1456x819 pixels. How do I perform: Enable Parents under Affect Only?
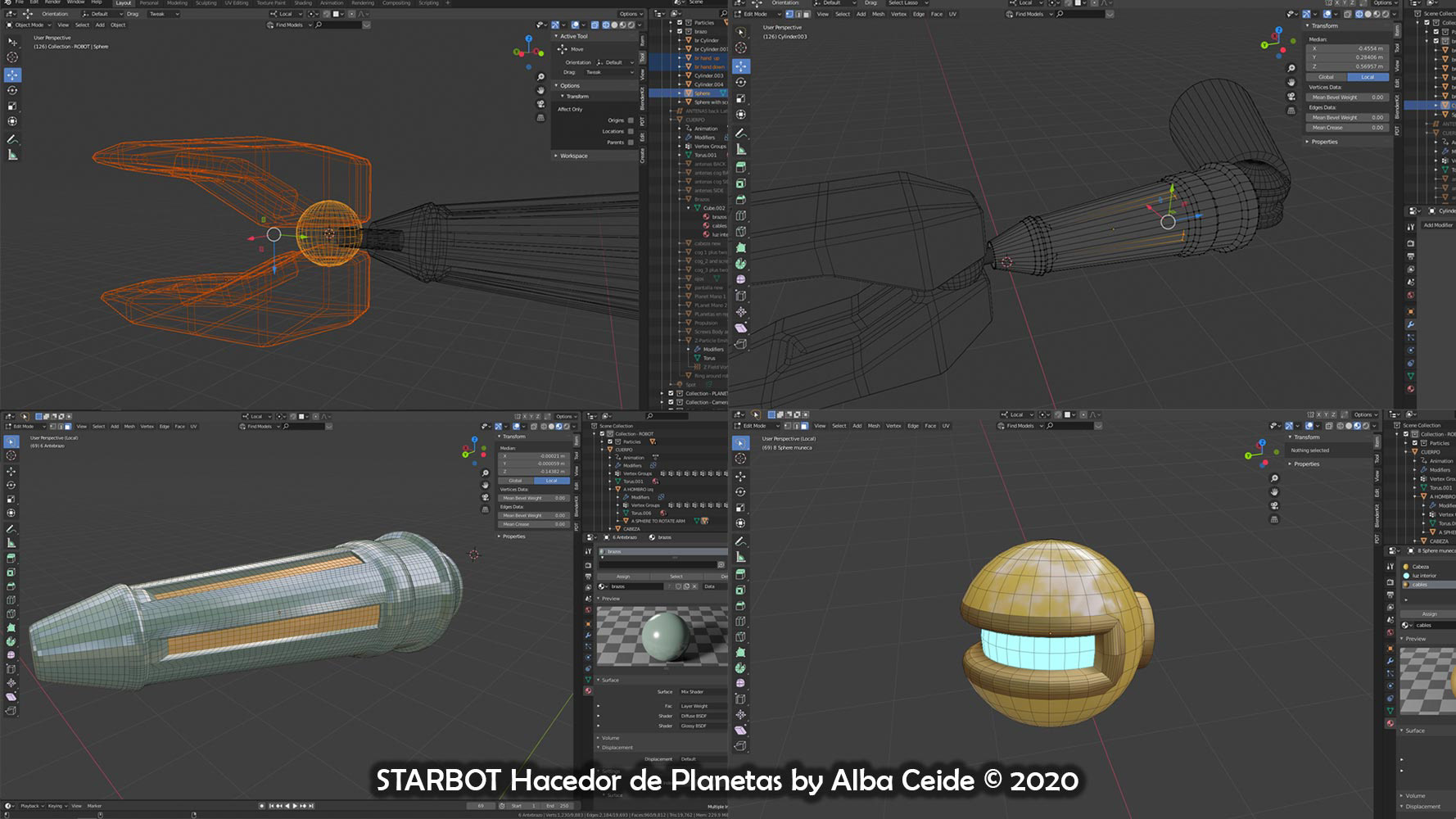coord(631,143)
